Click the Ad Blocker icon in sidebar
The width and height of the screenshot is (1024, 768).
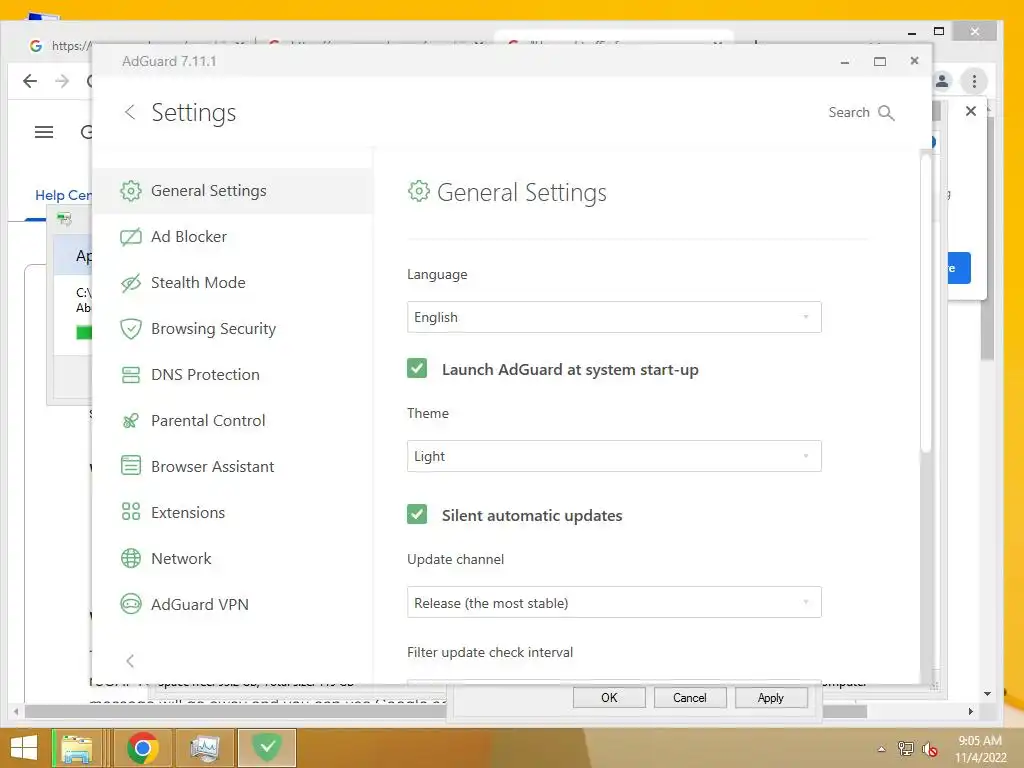click(131, 236)
